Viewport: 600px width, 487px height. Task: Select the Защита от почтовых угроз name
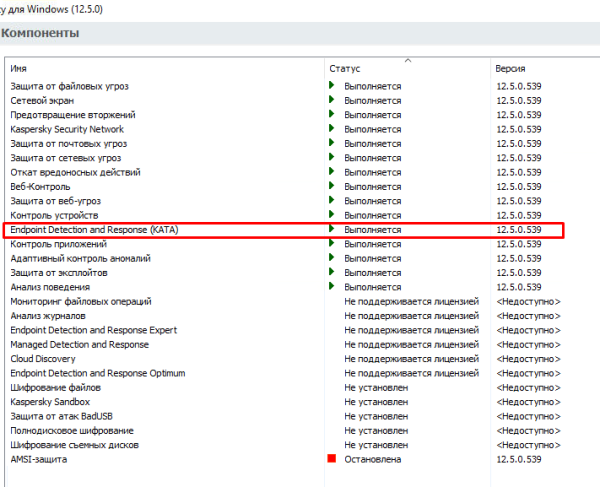tap(68, 144)
